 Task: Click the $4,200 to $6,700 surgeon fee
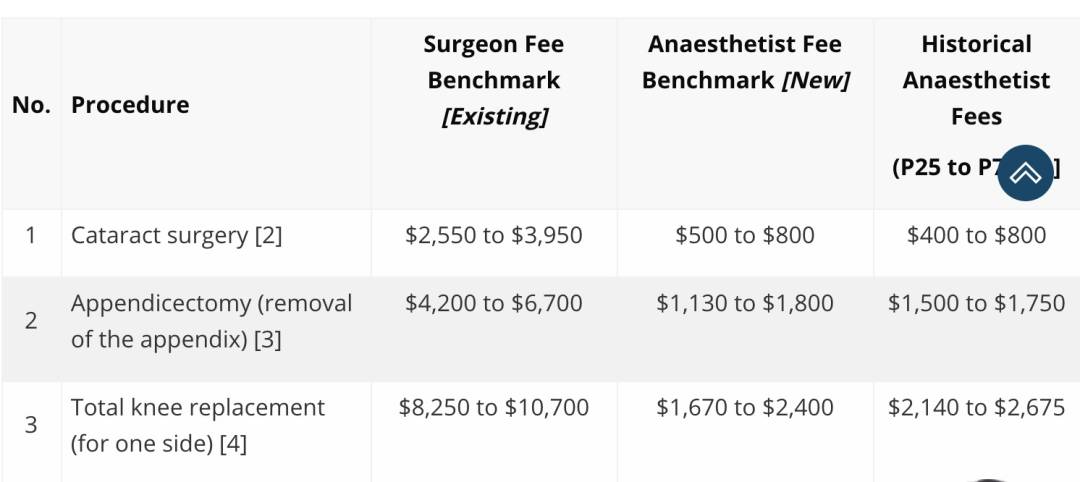493,304
